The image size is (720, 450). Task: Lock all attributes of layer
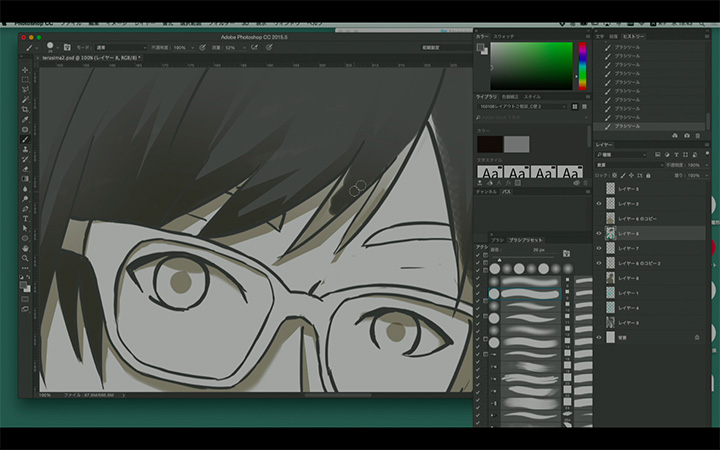pyautogui.click(x=648, y=175)
